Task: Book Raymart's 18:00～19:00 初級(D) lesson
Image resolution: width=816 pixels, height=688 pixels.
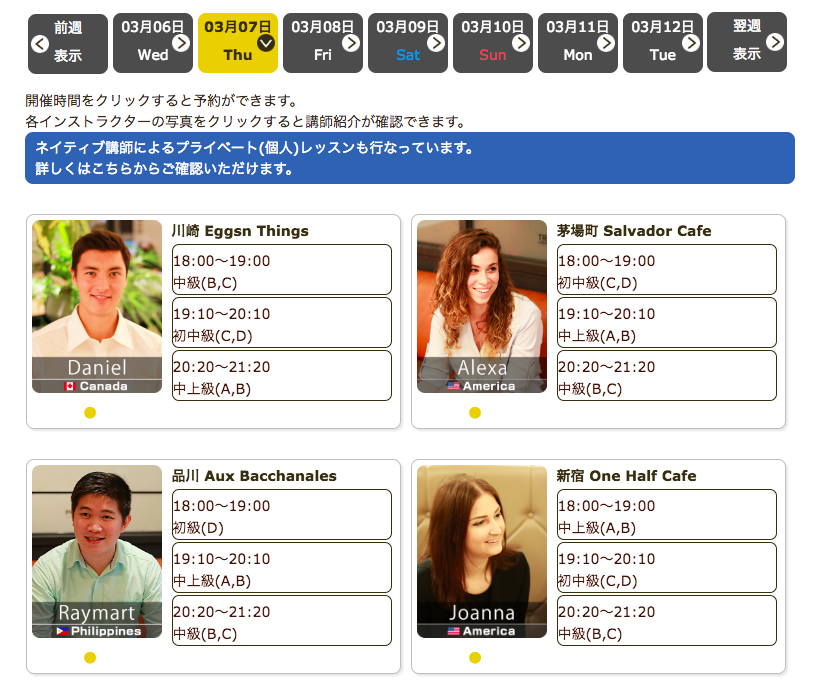Action: (x=281, y=515)
